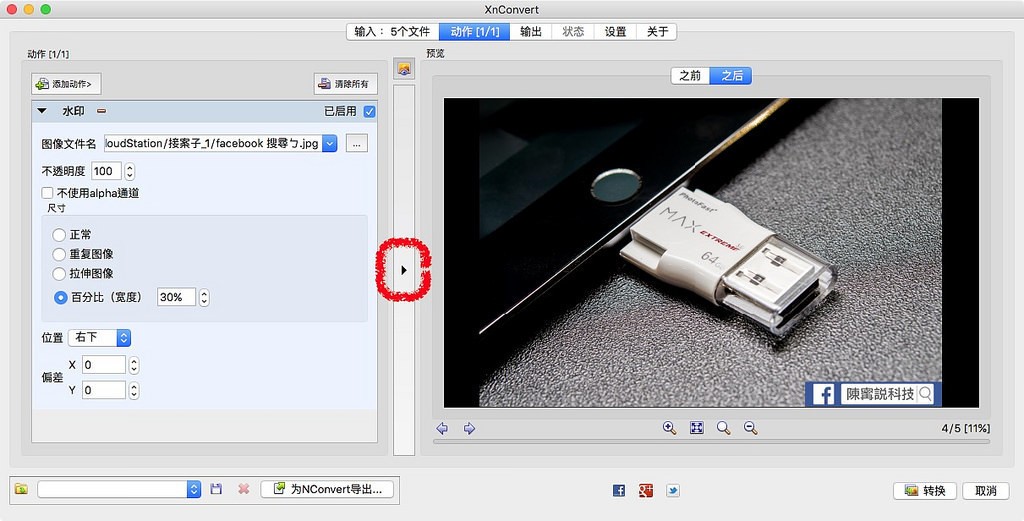Open the 关于 tab
Screen dimensions: 1024x521
pyautogui.click(x=657, y=31)
